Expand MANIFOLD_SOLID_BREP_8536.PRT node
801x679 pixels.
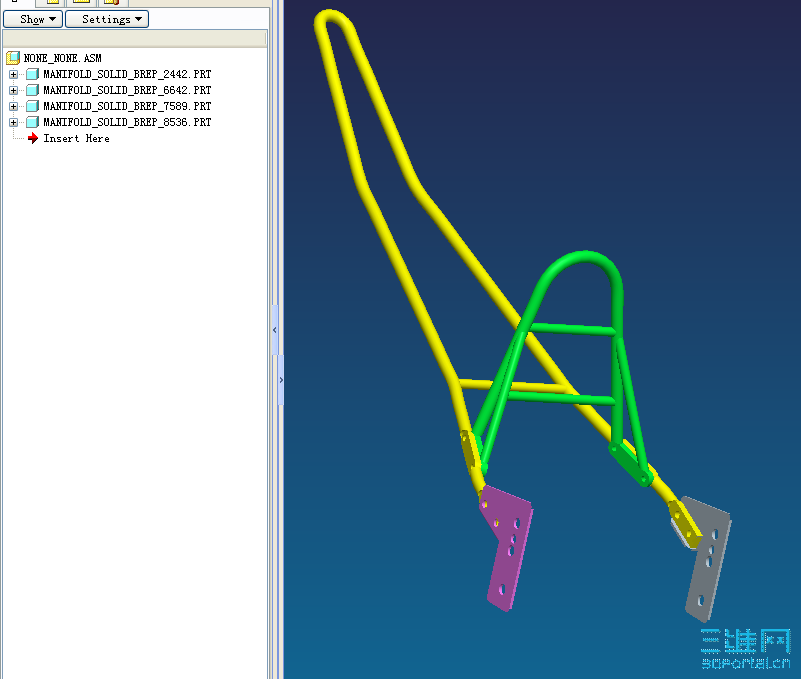[13, 123]
